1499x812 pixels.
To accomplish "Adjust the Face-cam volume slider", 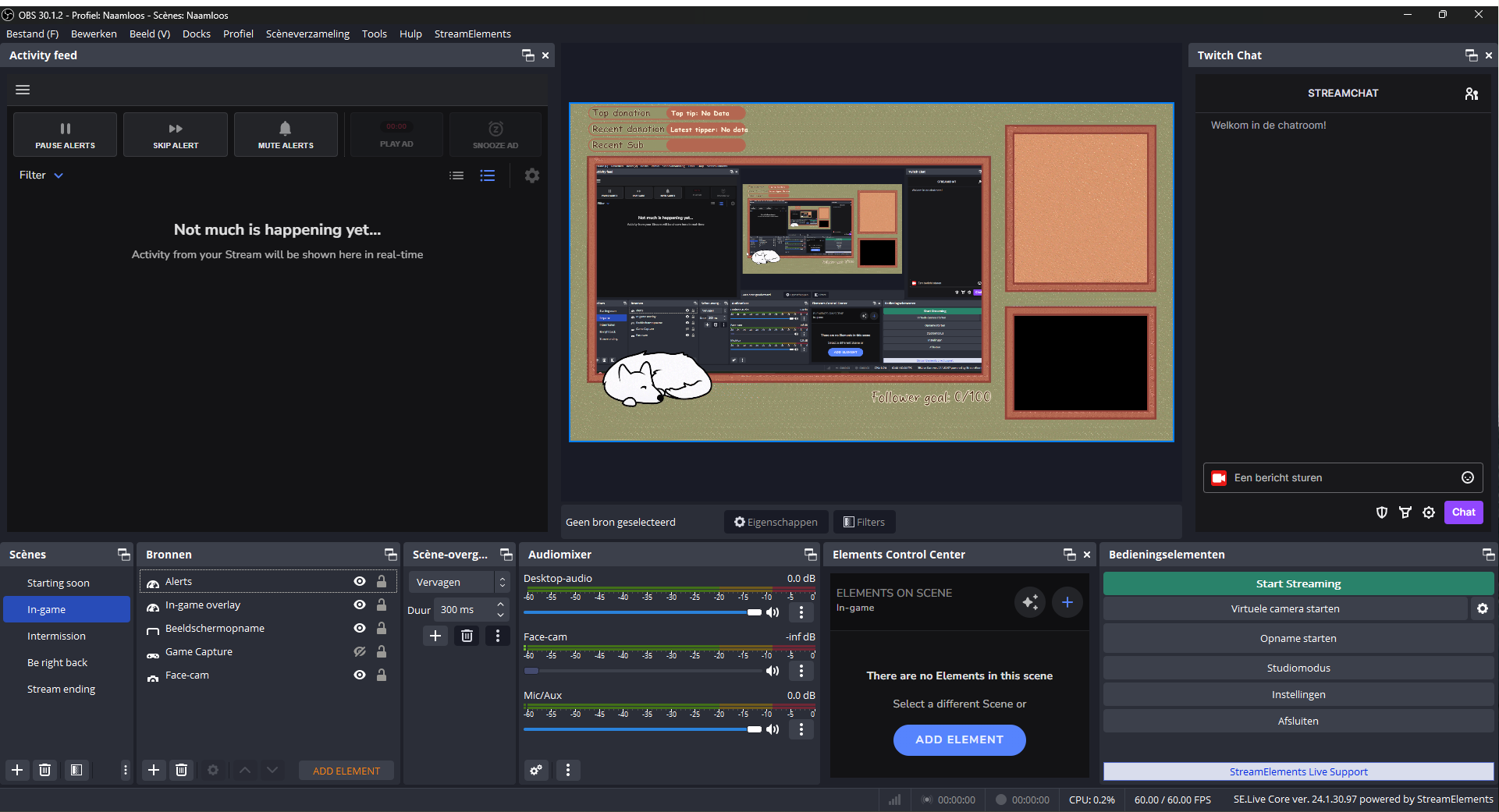I will coord(642,671).
